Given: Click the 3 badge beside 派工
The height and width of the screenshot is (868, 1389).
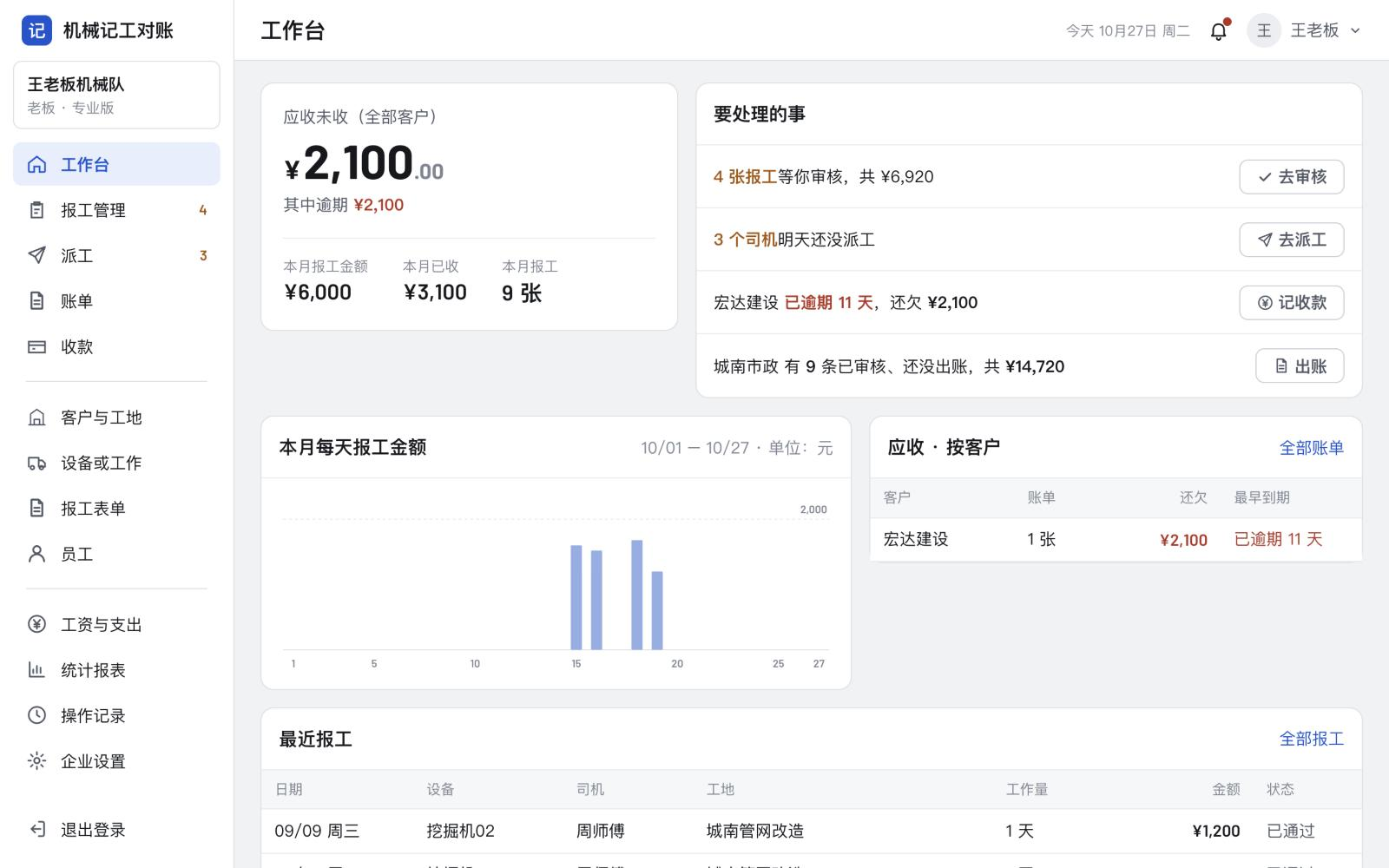Looking at the screenshot, I should [x=203, y=255].
